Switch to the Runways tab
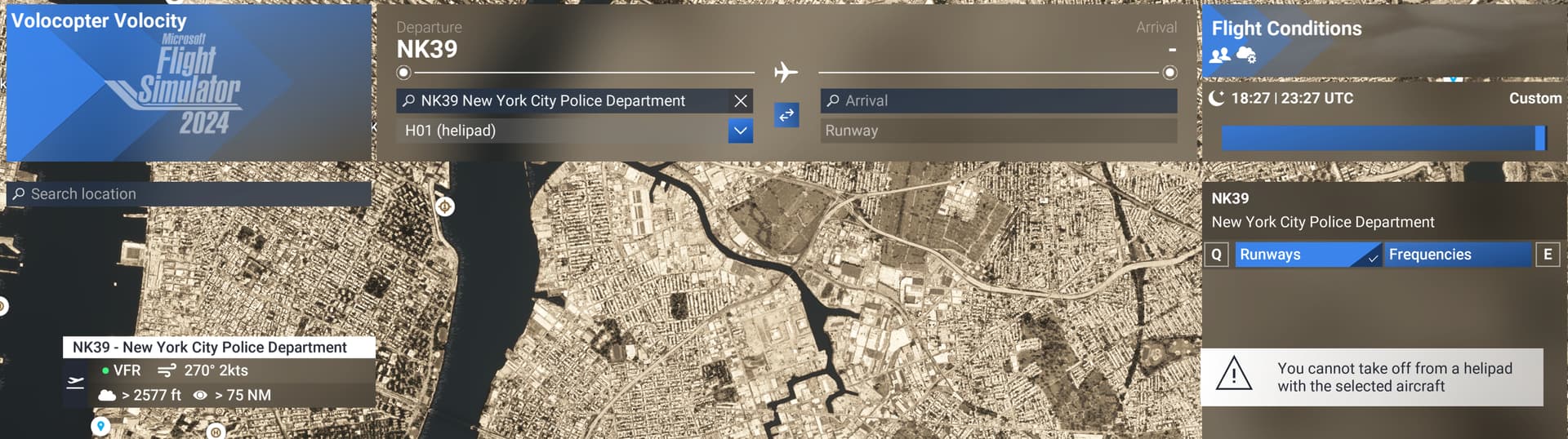Image resolution: width=1568 pixels, height=439 pixels. click(1306, 255)
